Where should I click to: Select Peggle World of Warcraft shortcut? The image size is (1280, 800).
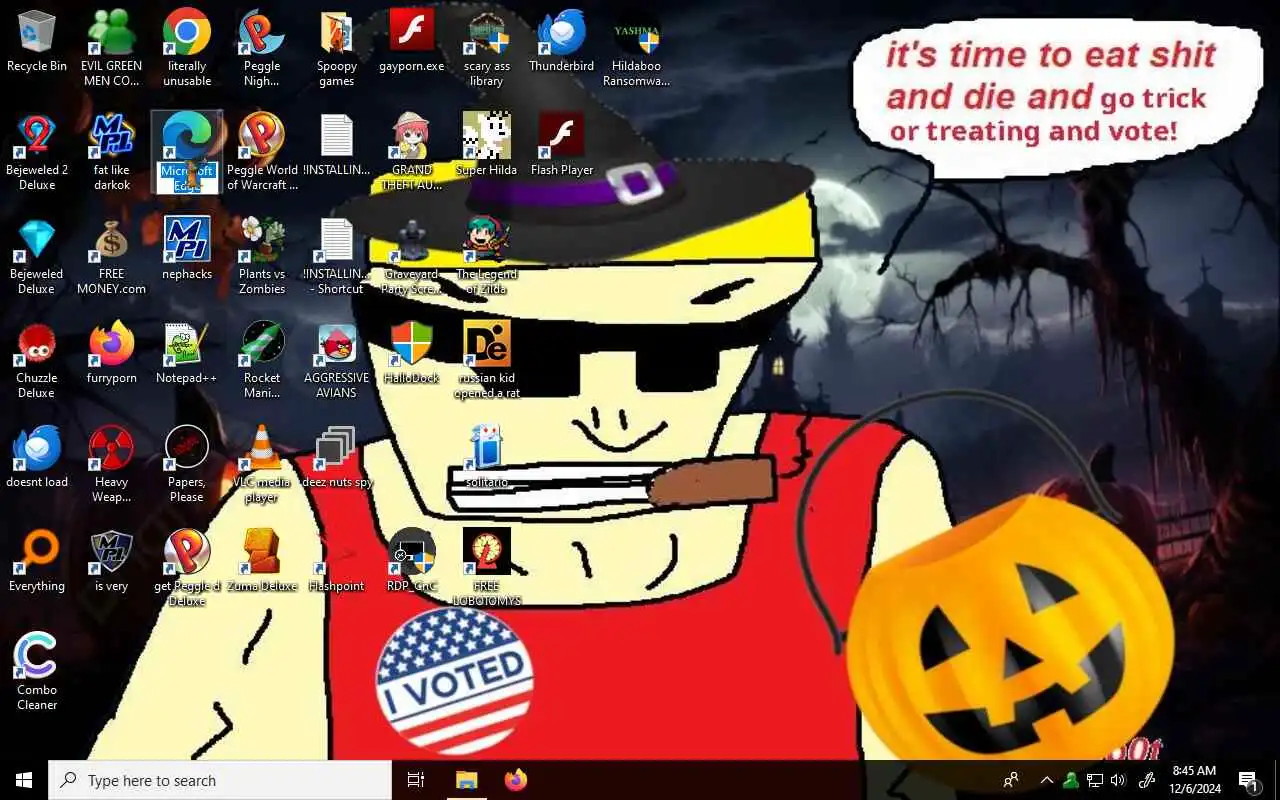tap(262, 152)
